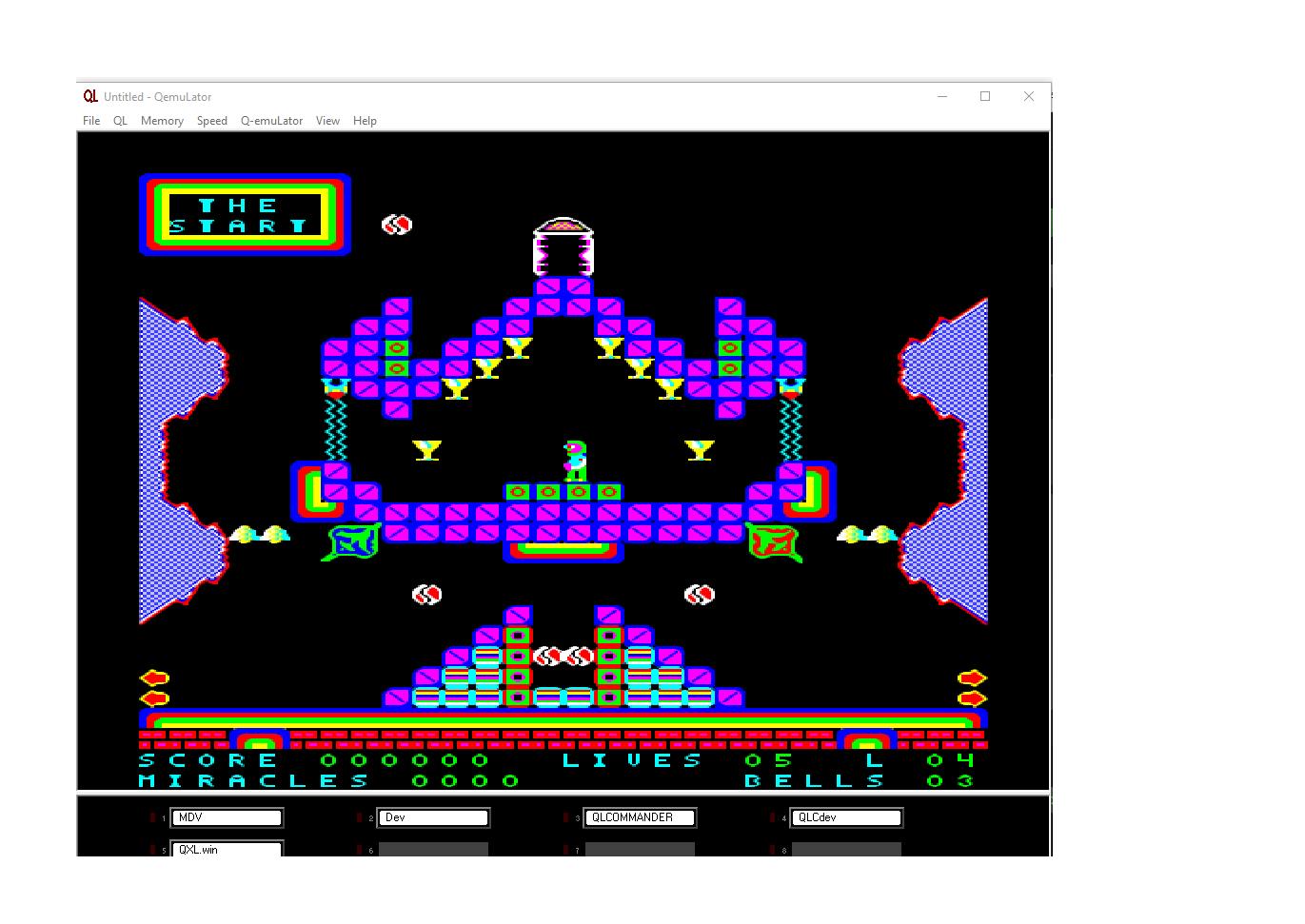Click the green player character sprite
The width and height of the screenshot is (1305, 924).
575,461
